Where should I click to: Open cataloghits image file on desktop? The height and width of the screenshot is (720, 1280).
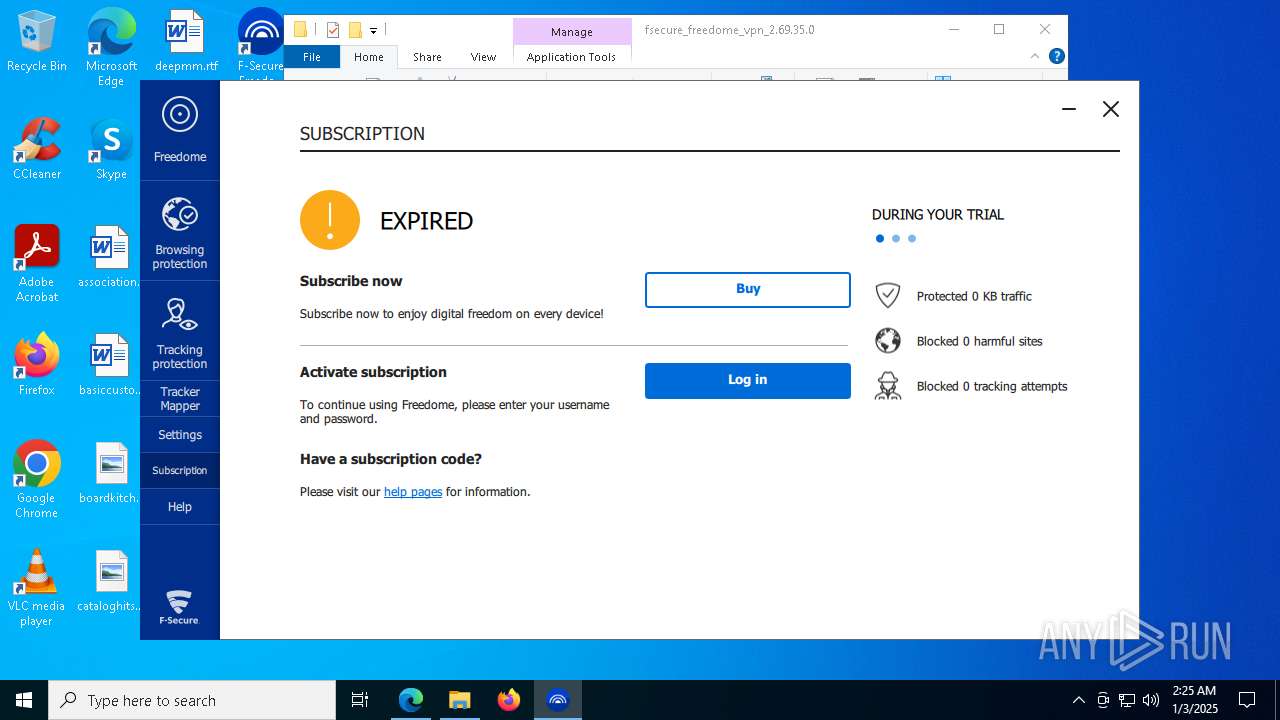click(x=109, y=581)
